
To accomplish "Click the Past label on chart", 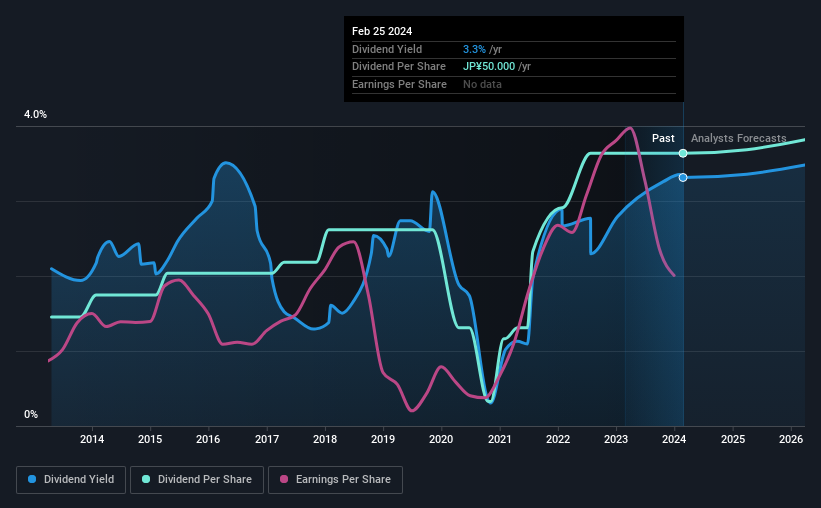I will pyautogui.click(x=663, y=138).
